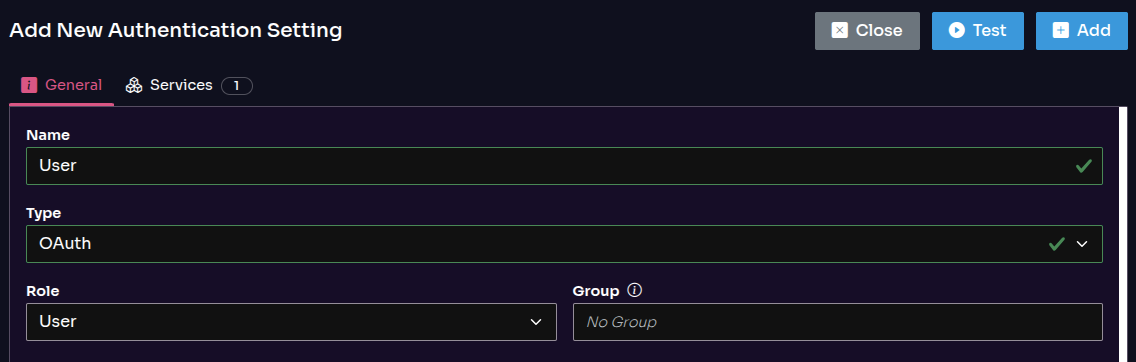Click the X icon on the Close button

839,30
